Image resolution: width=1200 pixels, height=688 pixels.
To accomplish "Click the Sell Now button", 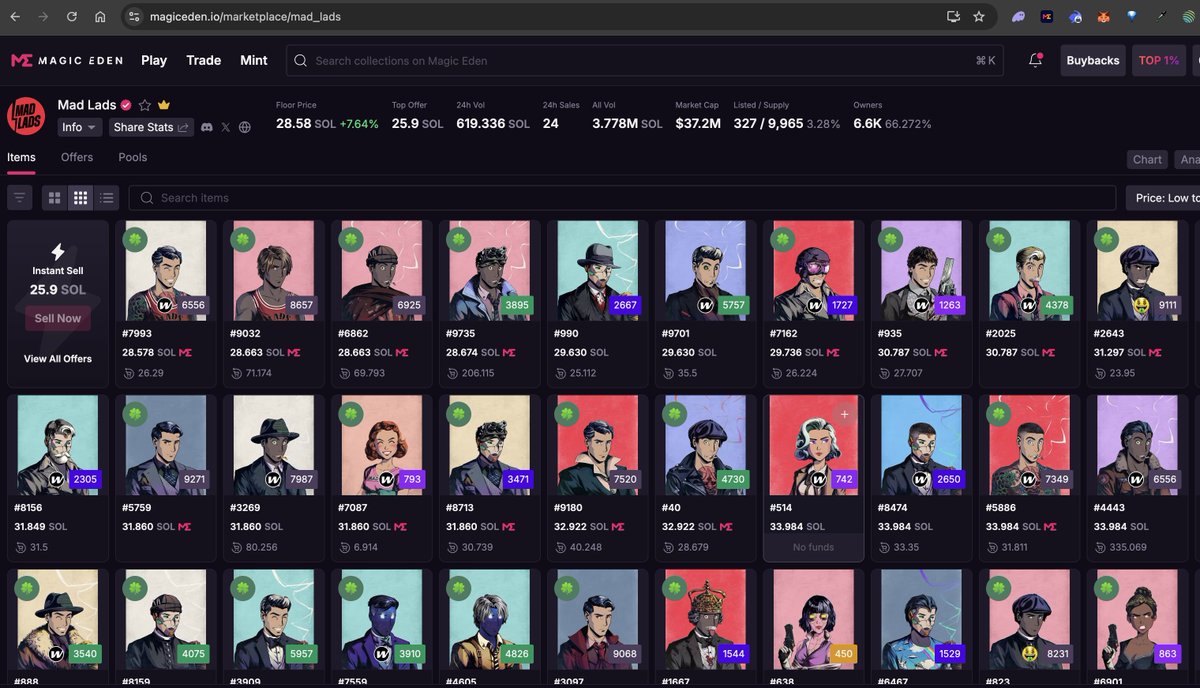I will pyautogui.click(x=58, y=318).
